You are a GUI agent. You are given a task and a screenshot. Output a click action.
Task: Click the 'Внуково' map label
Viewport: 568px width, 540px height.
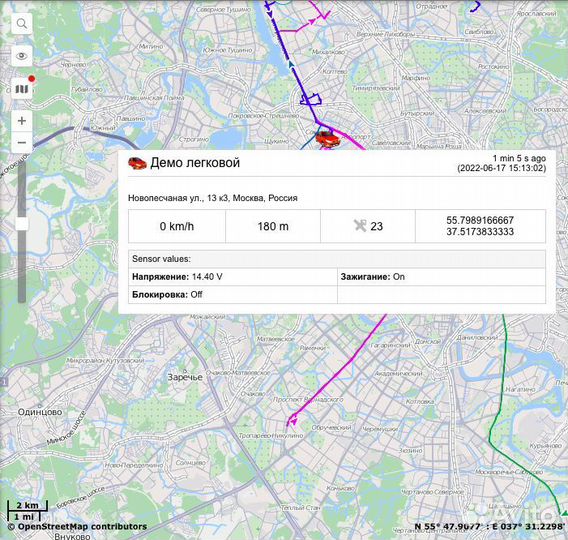click(72, 536)
